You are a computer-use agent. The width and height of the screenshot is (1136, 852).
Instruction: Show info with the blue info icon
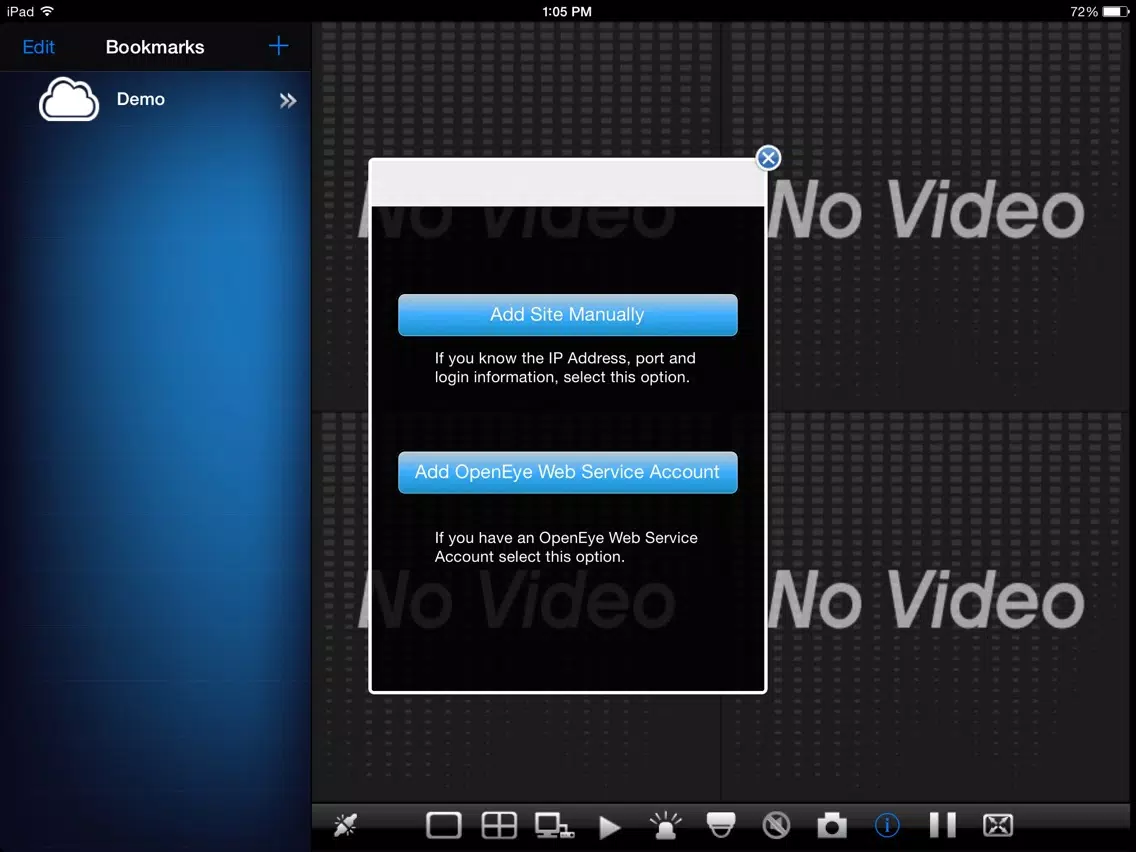(x=887, y=824)
